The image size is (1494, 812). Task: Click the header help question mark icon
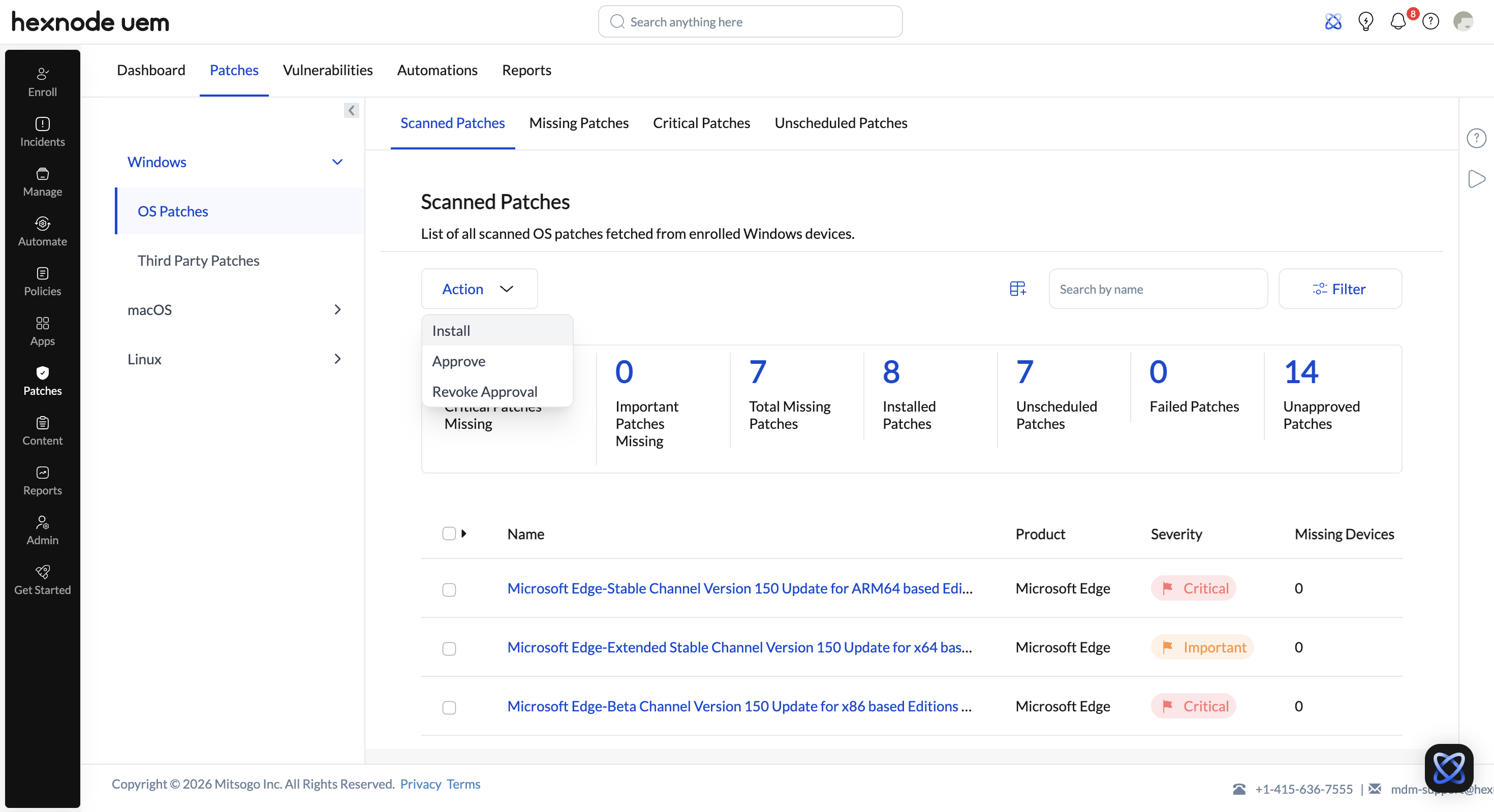(x=1431, y=22)
